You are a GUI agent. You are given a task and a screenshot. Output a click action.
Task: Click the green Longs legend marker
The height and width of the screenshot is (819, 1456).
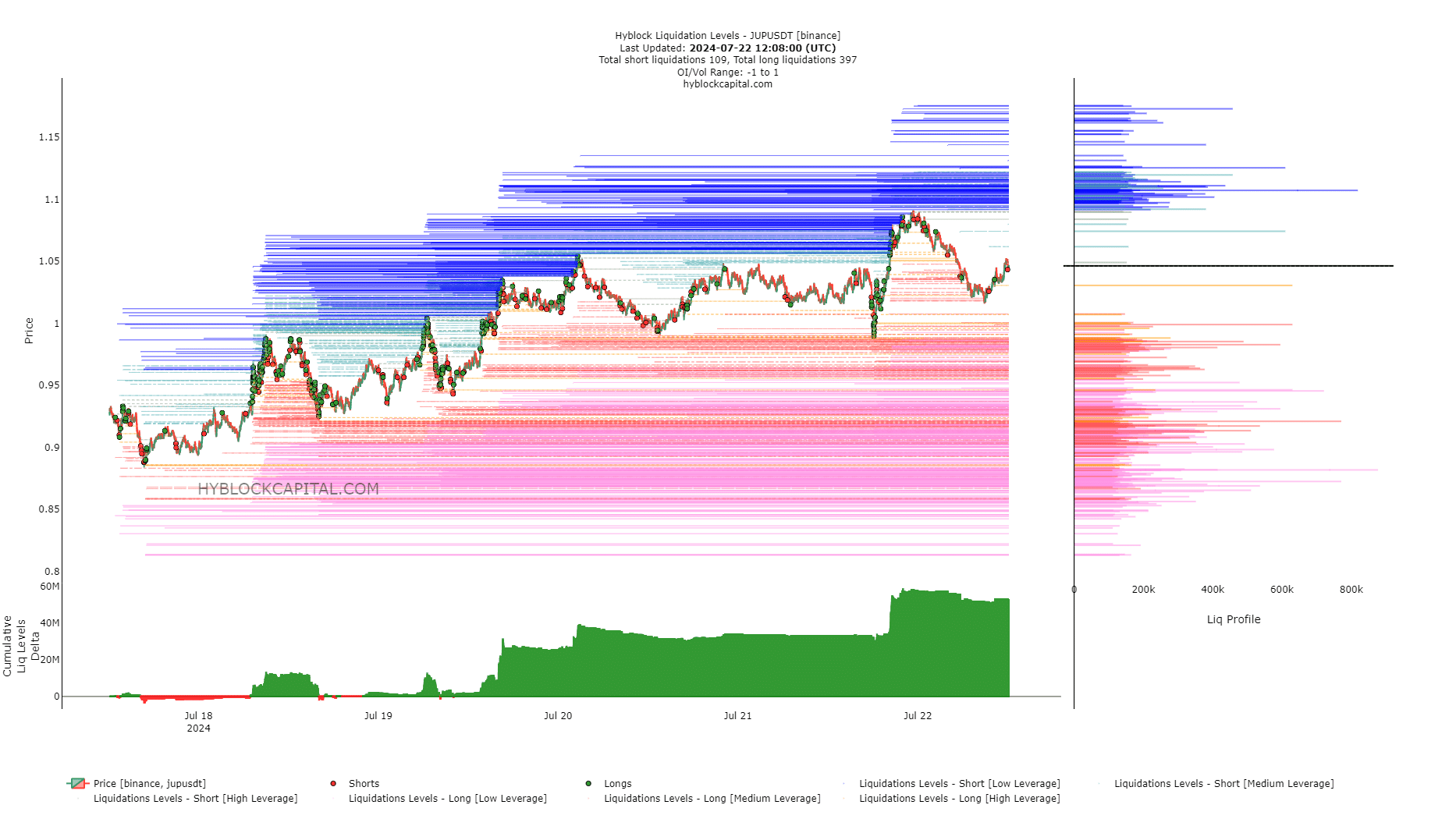[x=588, y=783]
